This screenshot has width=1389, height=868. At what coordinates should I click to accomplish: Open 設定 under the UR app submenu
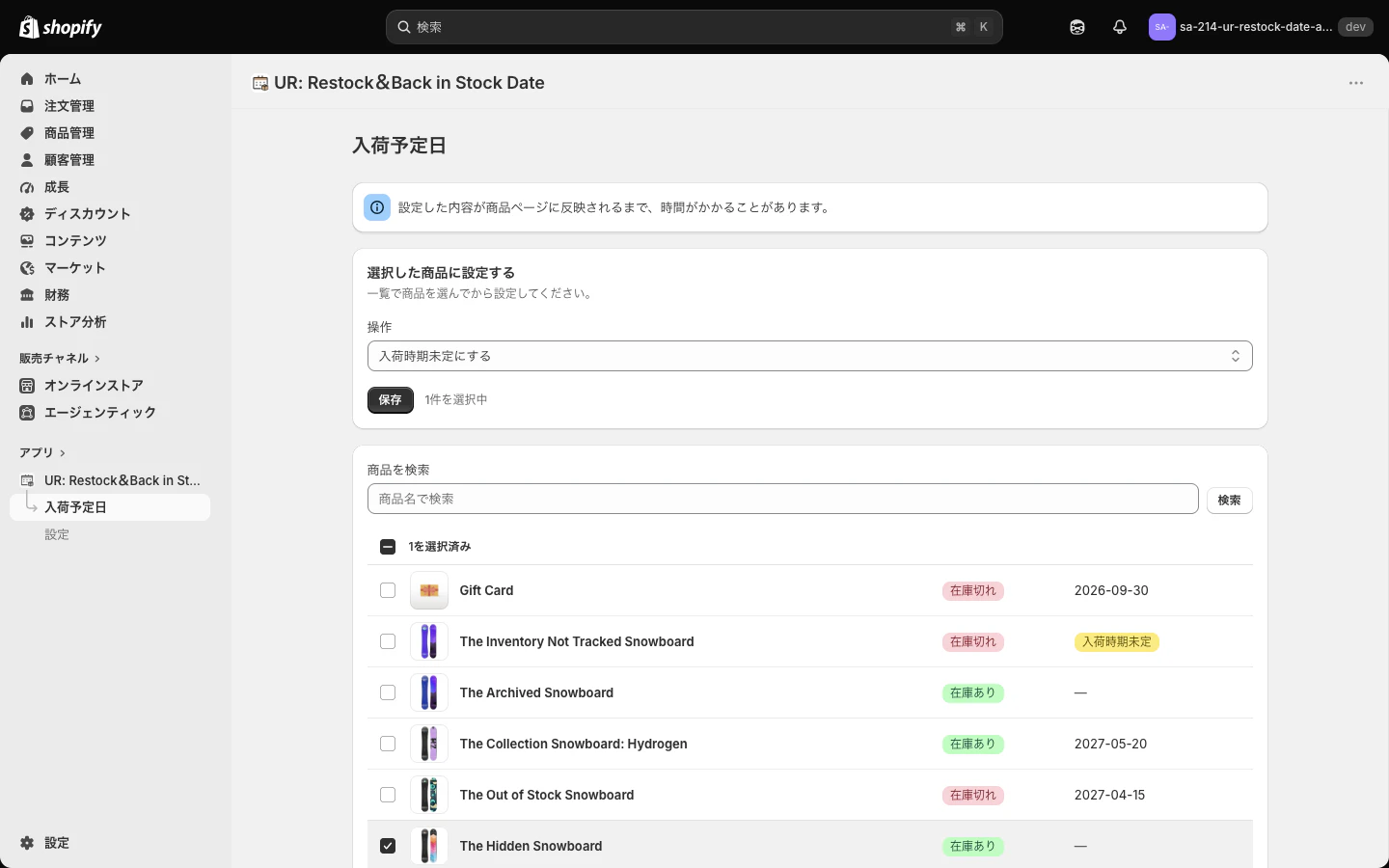(57, 534)
